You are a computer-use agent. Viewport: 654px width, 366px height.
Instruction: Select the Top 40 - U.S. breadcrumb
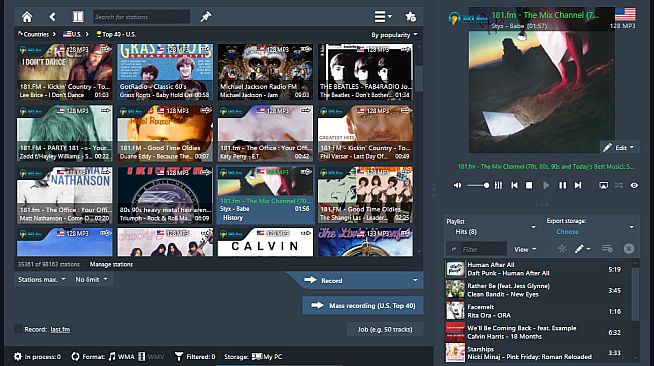(x=116, y=34)
